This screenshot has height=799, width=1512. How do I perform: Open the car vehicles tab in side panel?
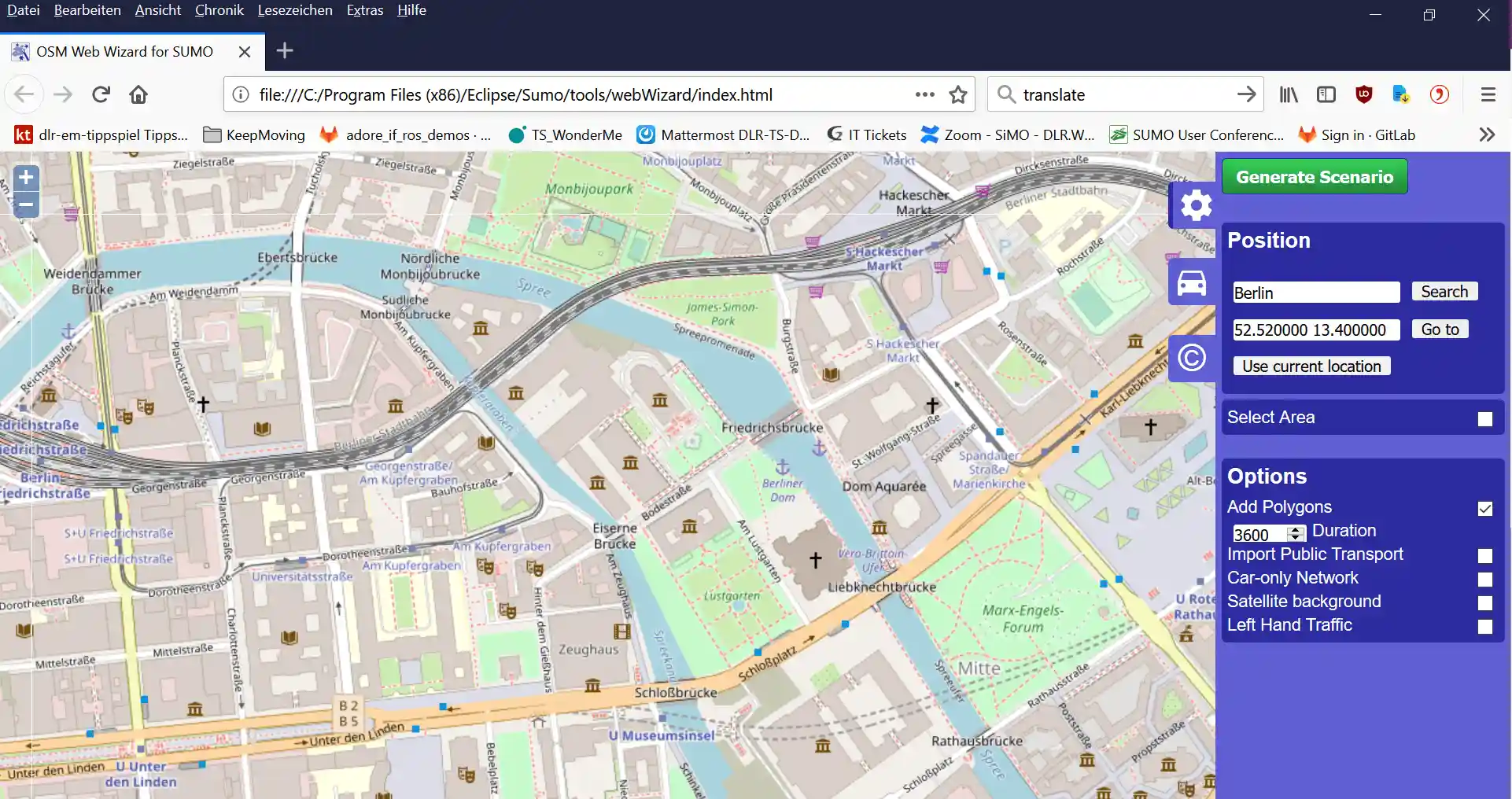(1191, 282)
